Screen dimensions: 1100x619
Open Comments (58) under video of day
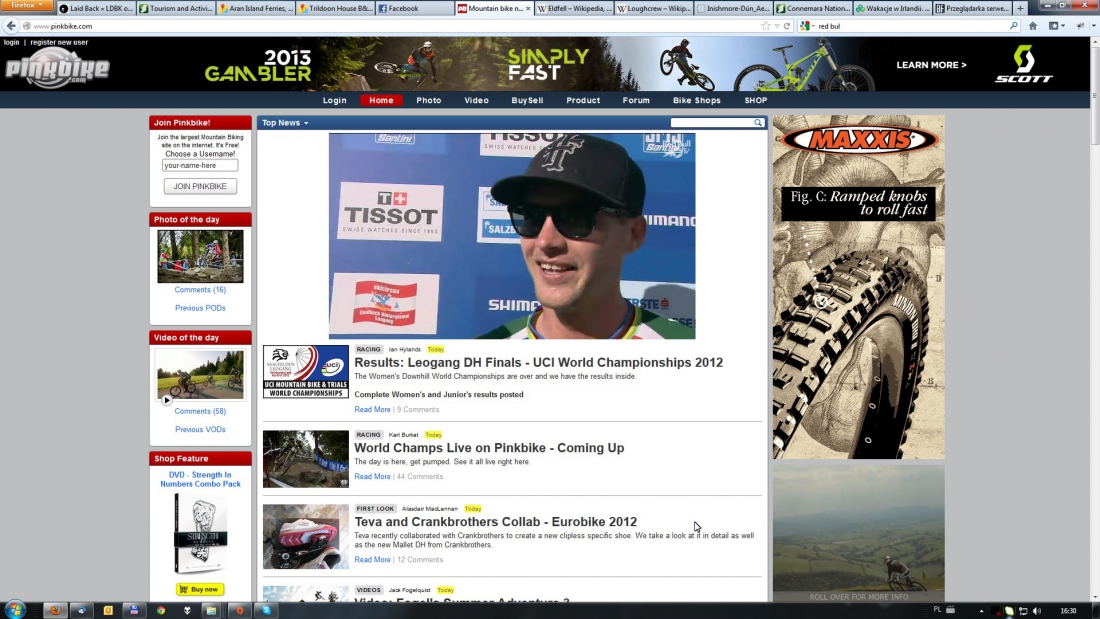[x=200, y=411]
